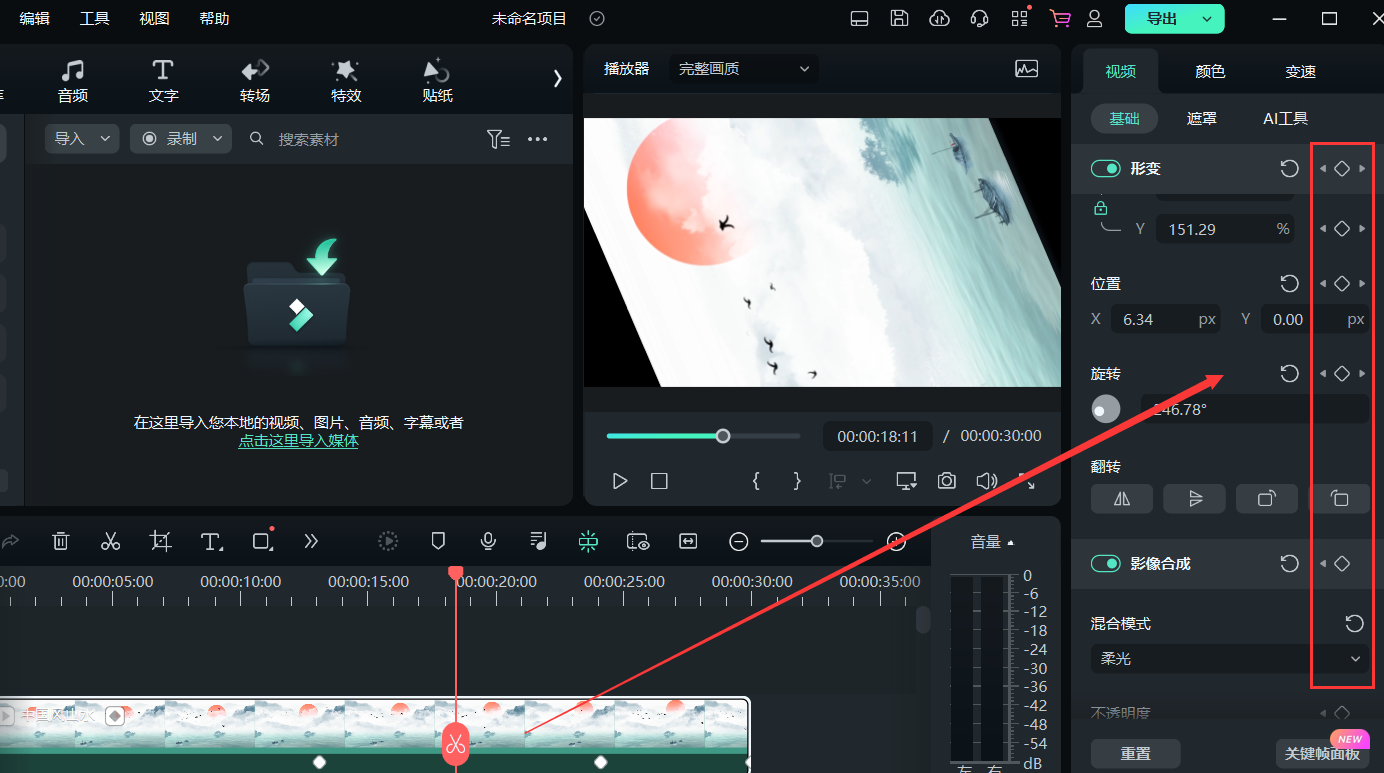
Task: Click the 点击这里导入媒体 import link
Action: (x=298, y=440)
